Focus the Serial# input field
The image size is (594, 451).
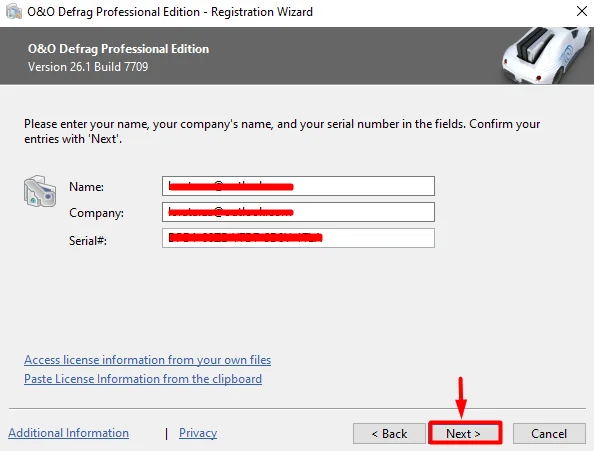point(298,238)
